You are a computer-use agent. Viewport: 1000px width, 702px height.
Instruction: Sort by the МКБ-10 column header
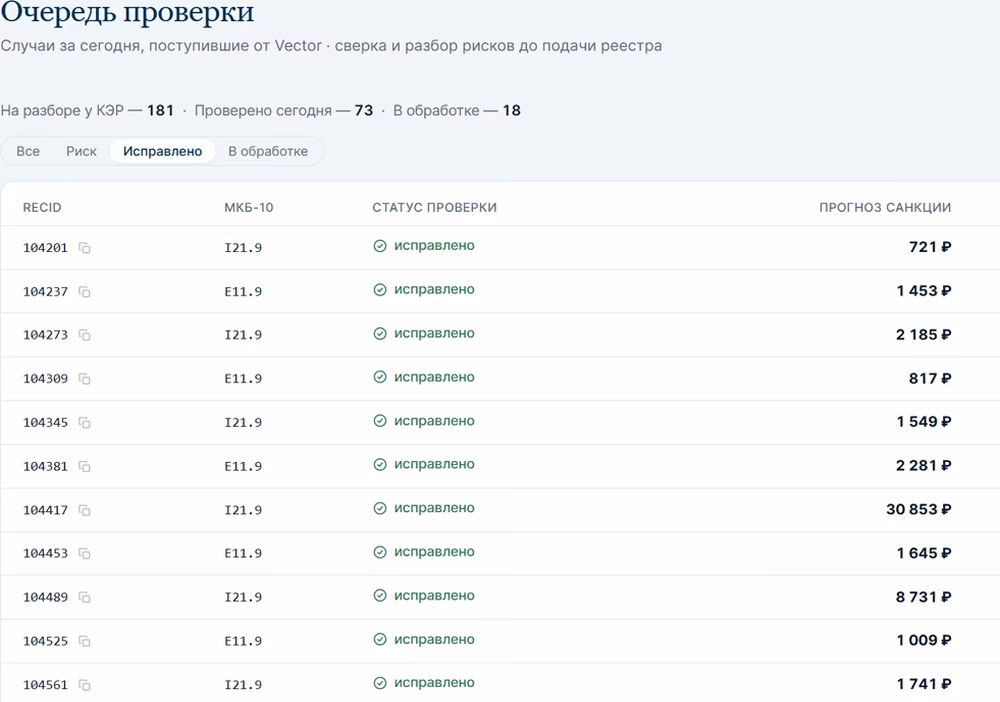coord(249,208)
